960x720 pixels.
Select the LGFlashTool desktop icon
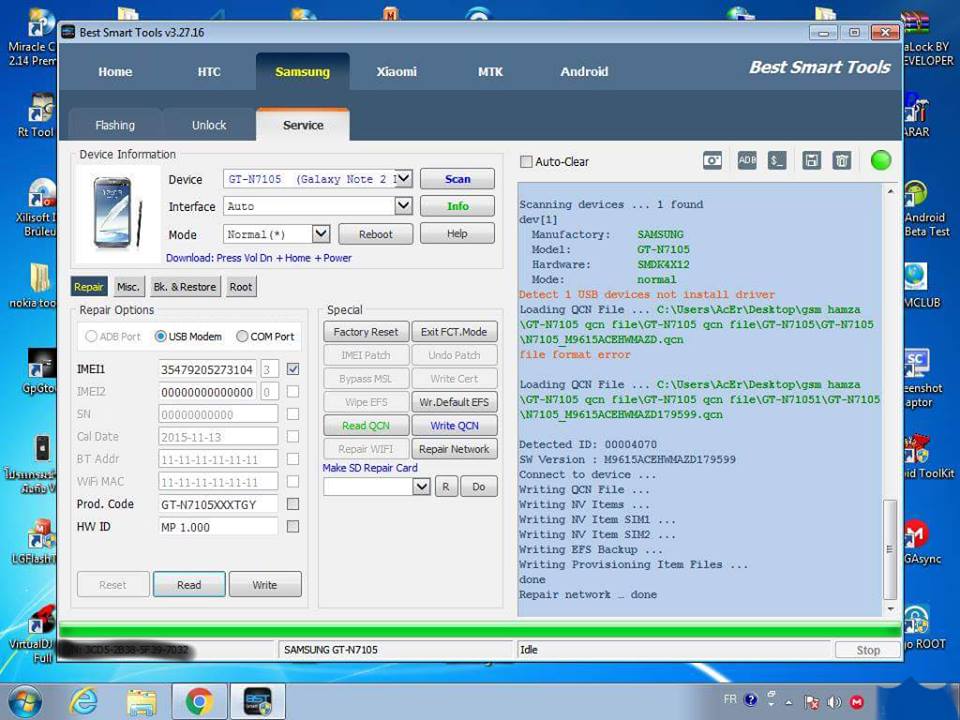point(36,541)
